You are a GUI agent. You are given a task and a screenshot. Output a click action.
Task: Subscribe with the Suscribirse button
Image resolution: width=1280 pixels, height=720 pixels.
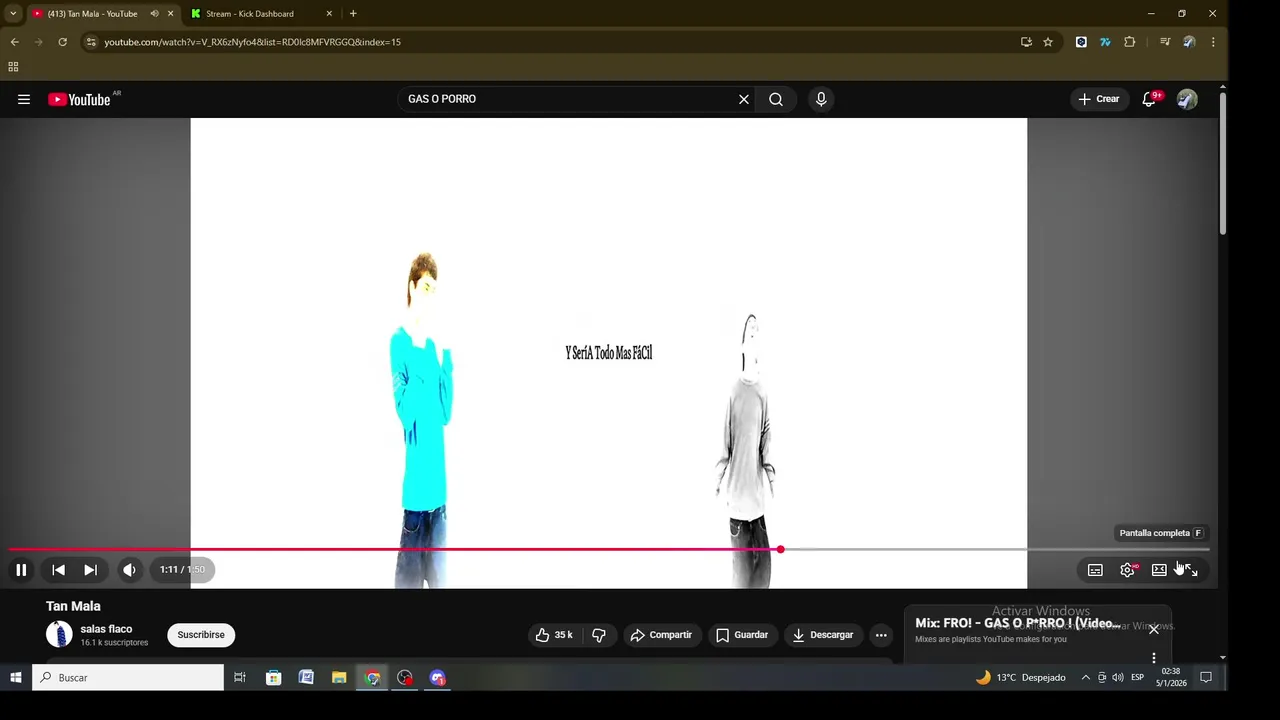coord(201,635)
